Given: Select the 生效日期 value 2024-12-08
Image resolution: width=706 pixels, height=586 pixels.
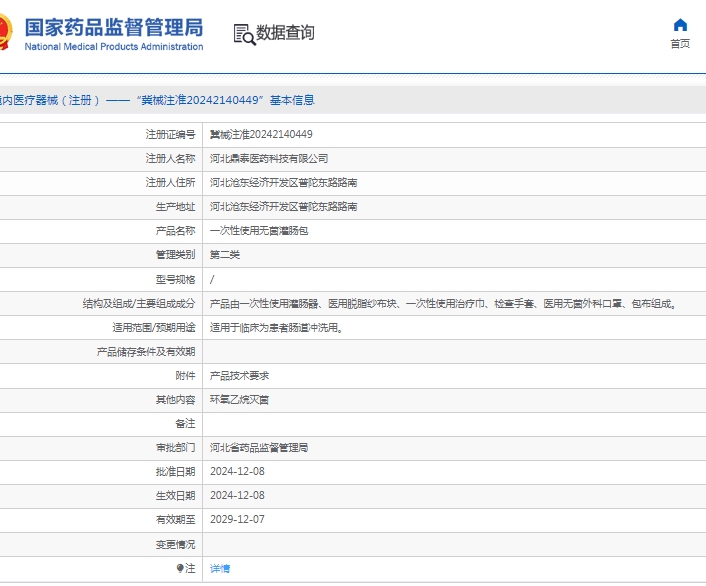Looking at the screenshot, I should (237, 495).
